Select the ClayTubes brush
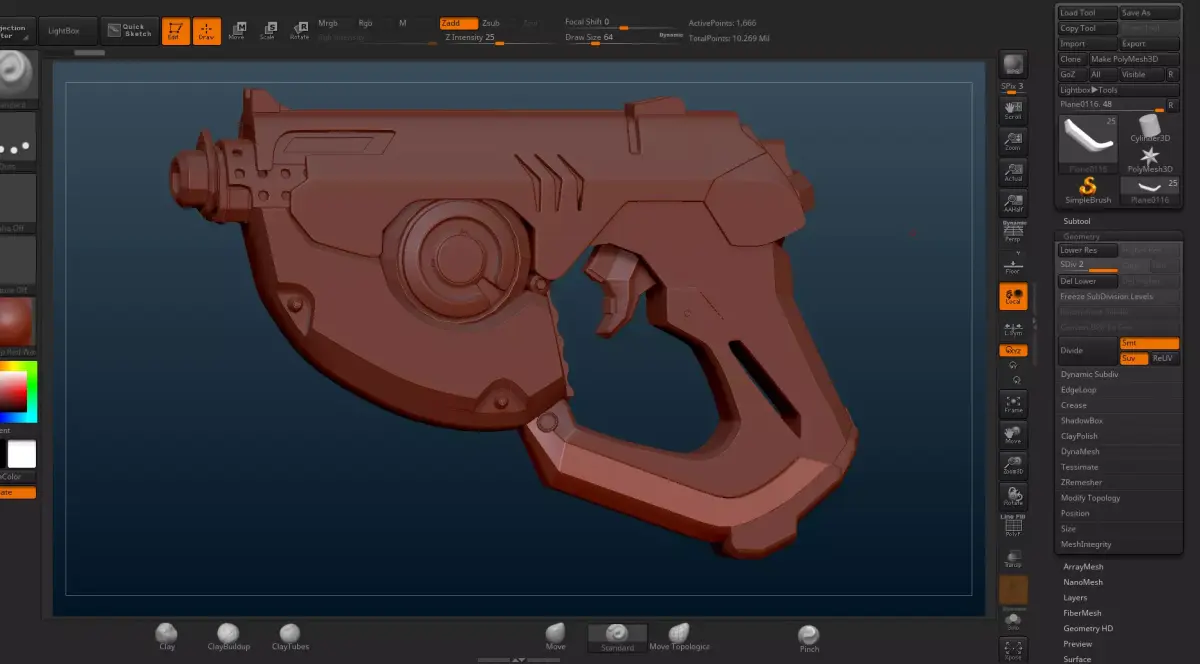Screen dimensions: 1200x664 [289, 636]
